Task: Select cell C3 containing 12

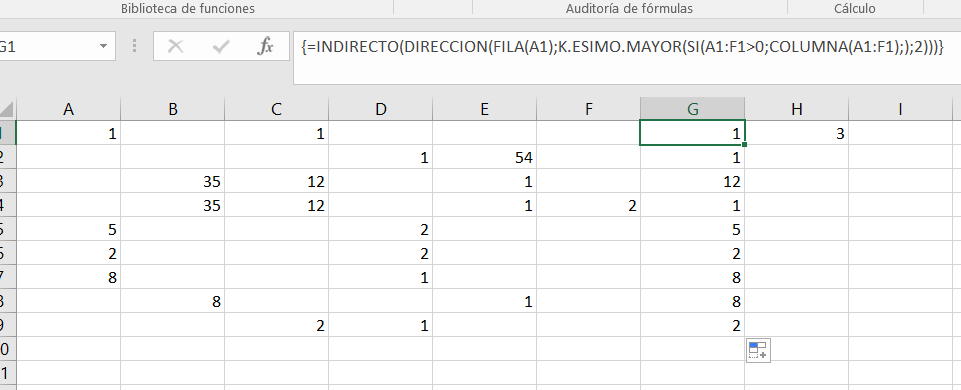Action: point(276,182)
